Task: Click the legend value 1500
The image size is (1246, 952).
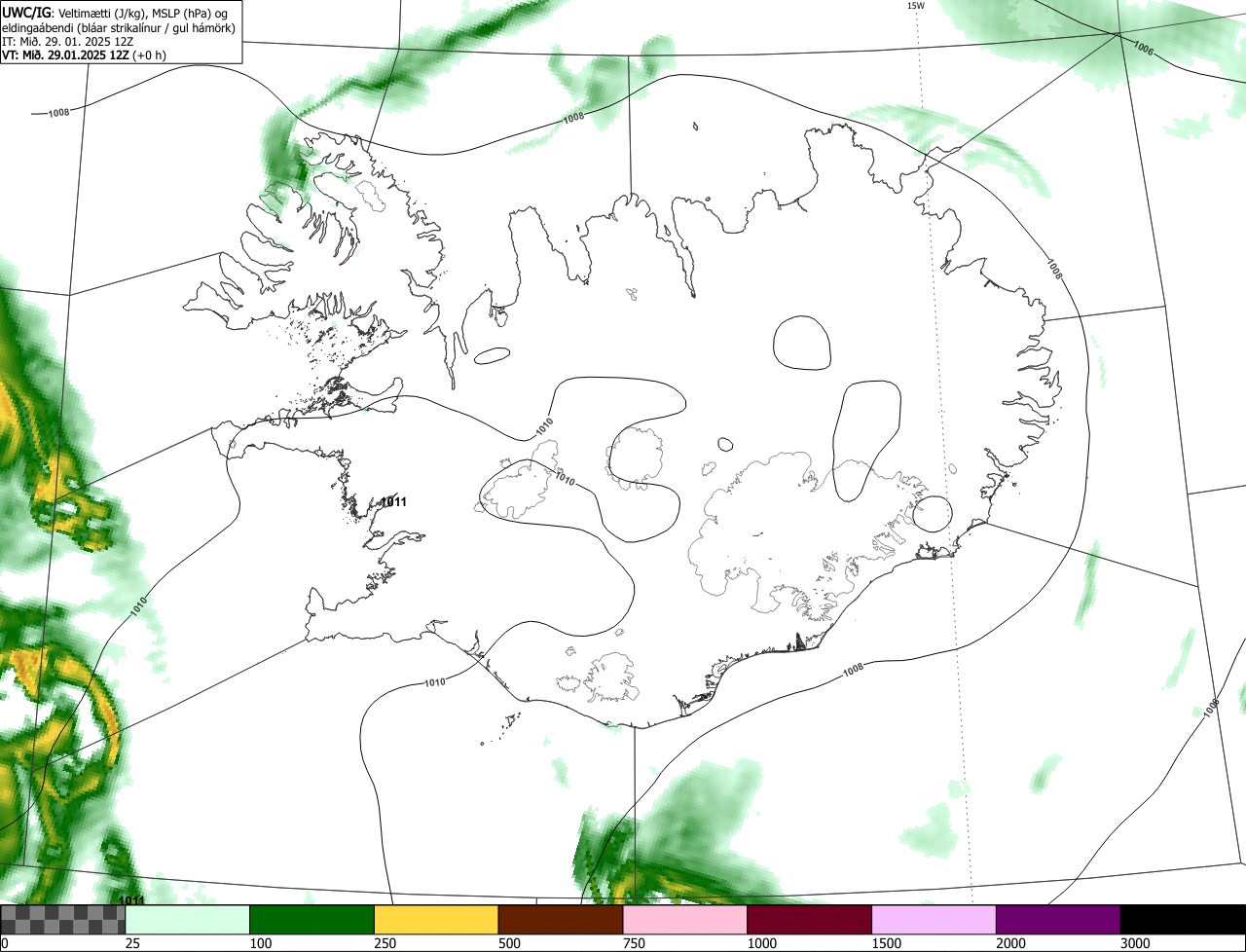Action: click(887, 943)
